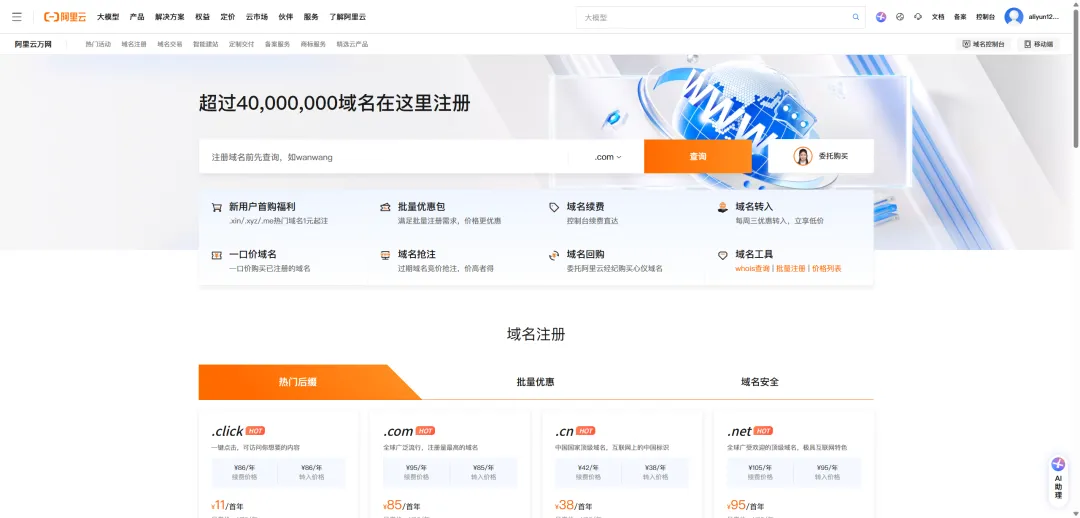The image size is (1080, 518).
Task: Click the 新用户首购福利 cart icon
Action: 216,207
